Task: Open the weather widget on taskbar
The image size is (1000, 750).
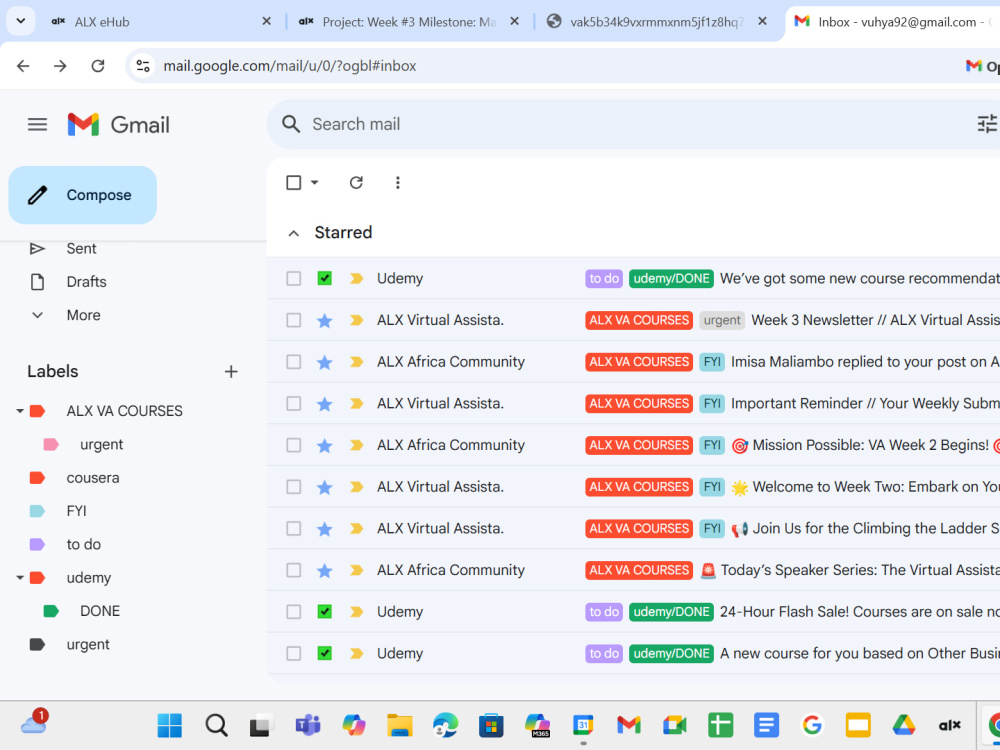Action: (34, 723)
